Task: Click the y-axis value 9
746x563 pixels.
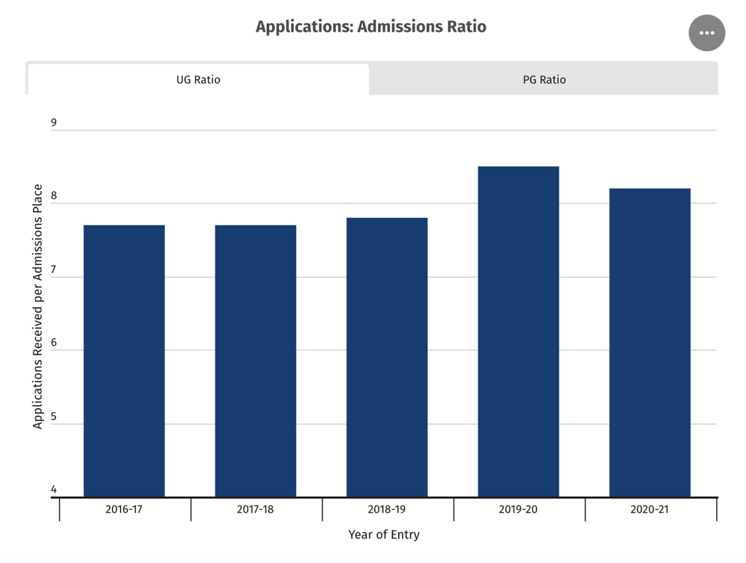Action: click(53, 124)
